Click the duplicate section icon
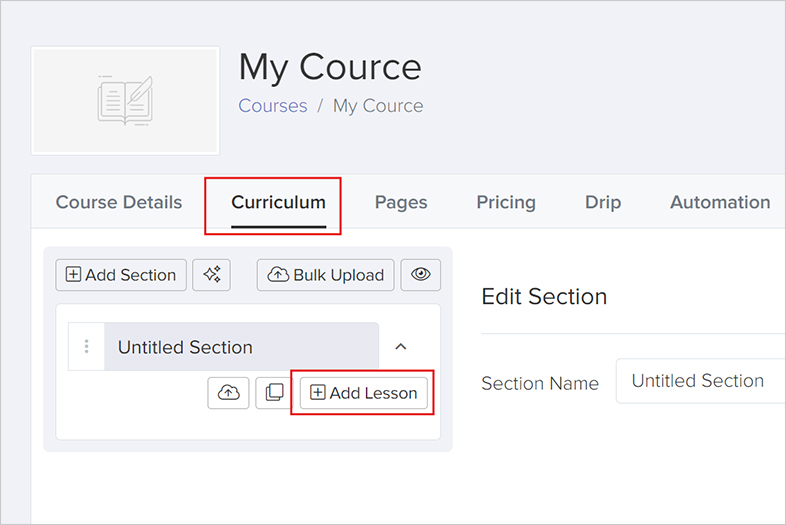 click(x=274, y=393)
